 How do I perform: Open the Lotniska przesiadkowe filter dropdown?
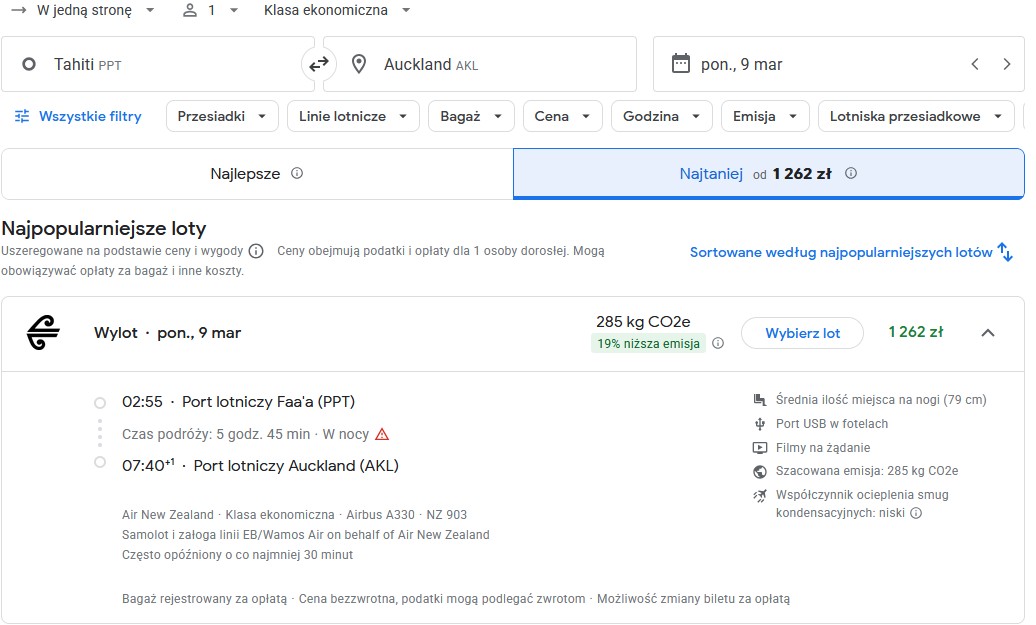pyautogui.click(x=916, y=116)
